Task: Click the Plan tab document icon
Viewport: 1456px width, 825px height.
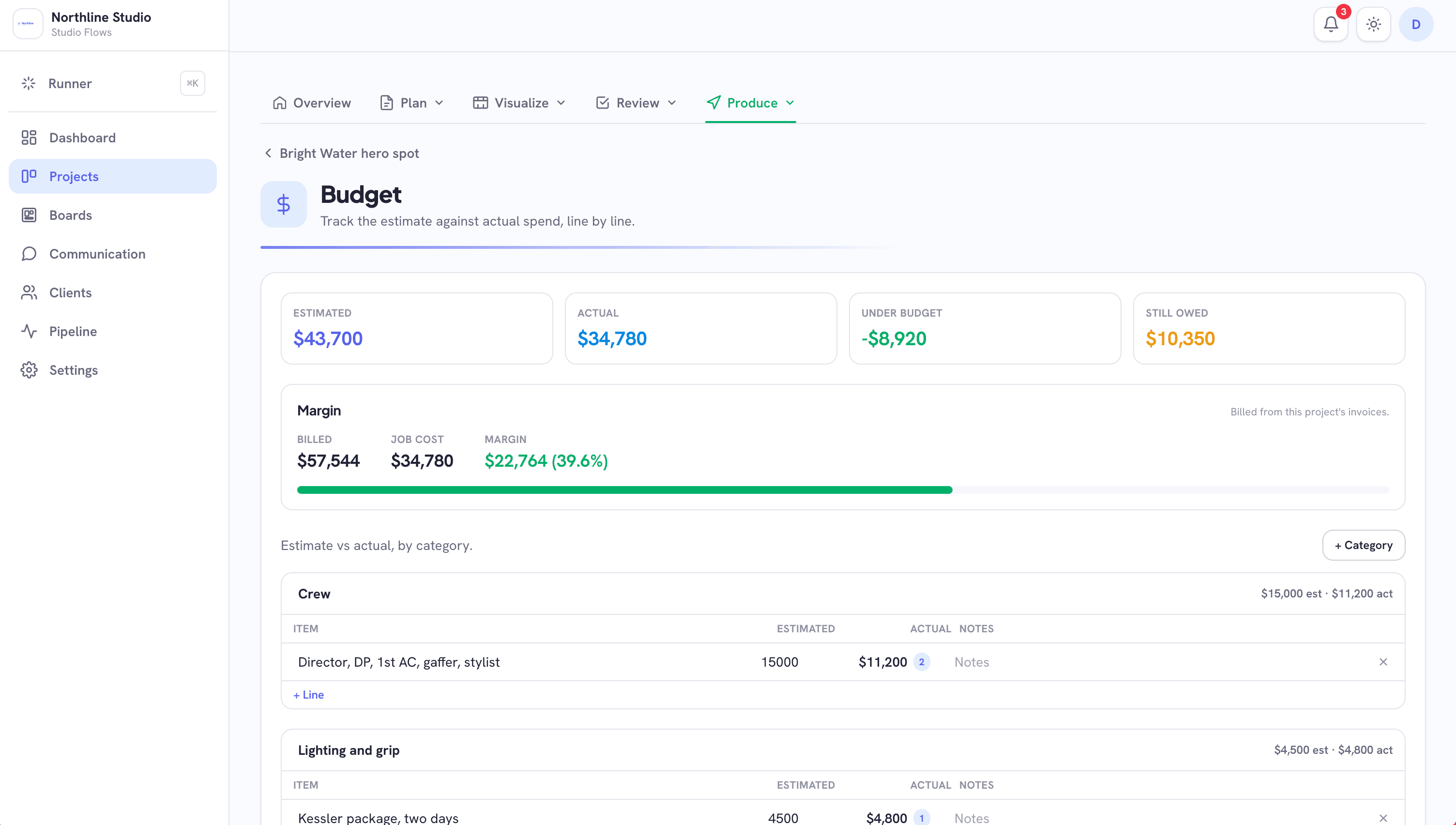Action: point(386,103)
